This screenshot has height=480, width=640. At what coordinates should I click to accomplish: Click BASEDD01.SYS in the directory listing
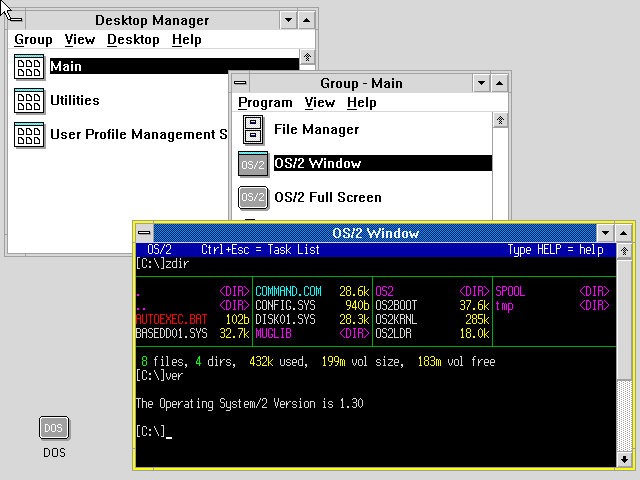pyautogui.click(x=171, y=333)
